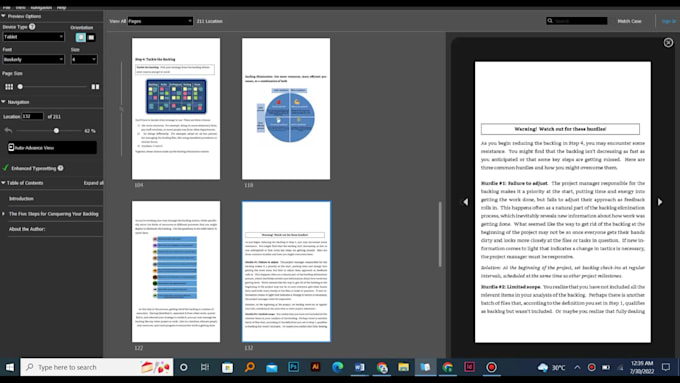Click the Location number input field
The image size is (680, 383).
(33, 116)
